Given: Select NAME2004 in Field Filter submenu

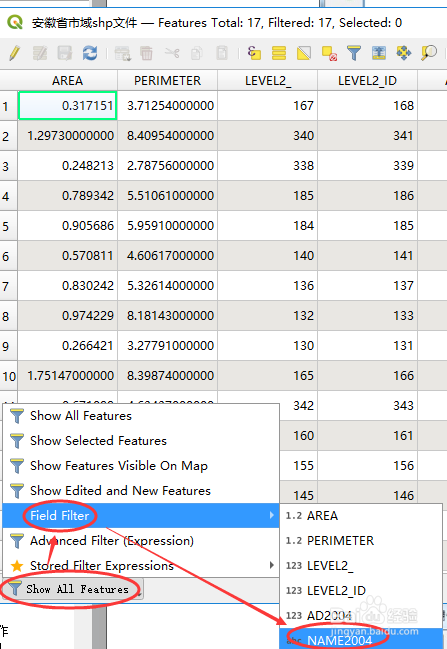Looking at the screenshot, I should coord(361,639).
